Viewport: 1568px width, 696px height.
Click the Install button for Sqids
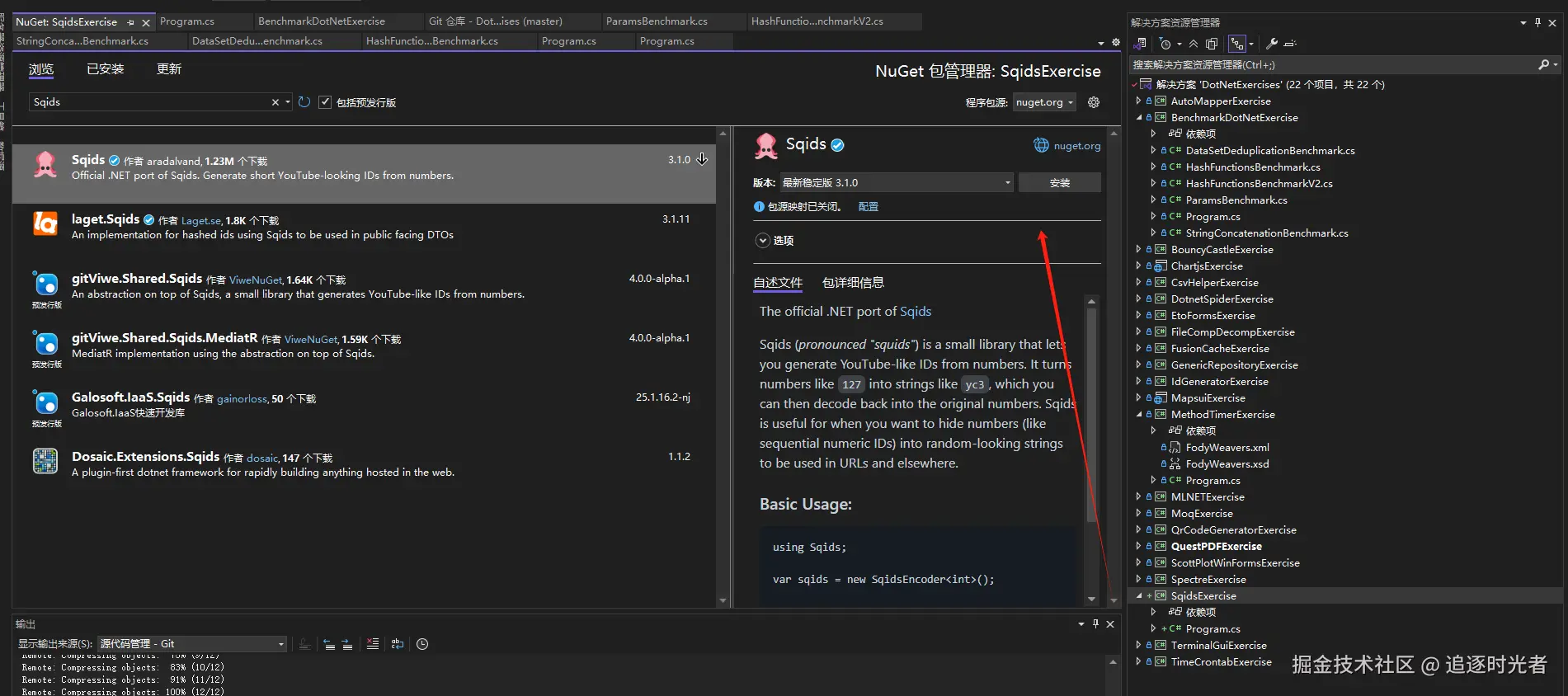[x=1060, y=182]
